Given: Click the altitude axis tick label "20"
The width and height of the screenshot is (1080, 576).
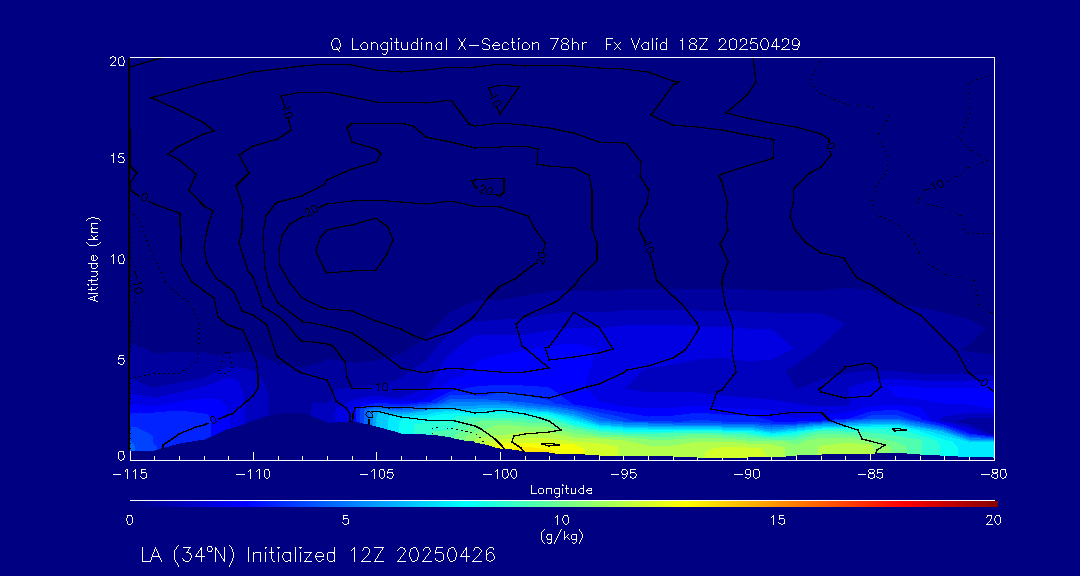Looking at the screenshot, I should 116,61.
